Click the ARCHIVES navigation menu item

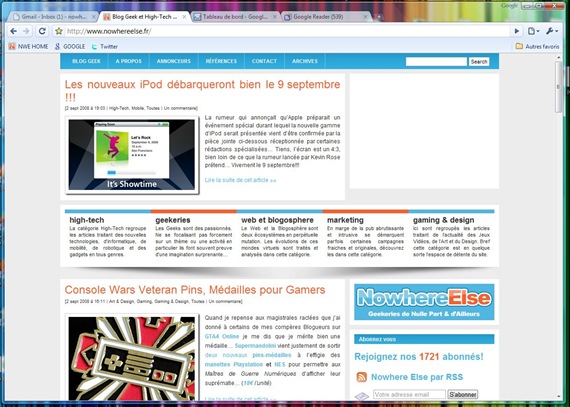coord(305,61)
